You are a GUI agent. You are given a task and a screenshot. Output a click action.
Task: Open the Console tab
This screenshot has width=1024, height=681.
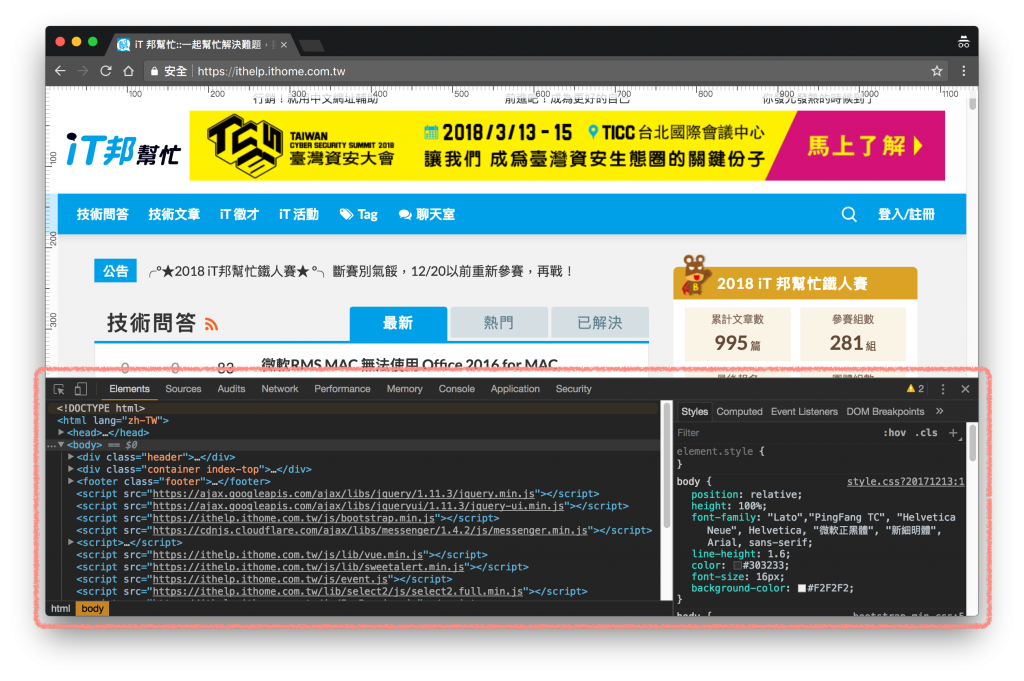click(456, 388)
